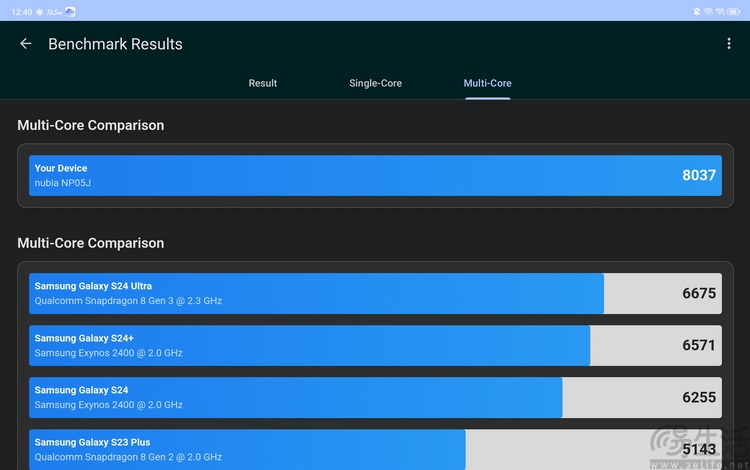This screenshot has width=750, height=470.
Task: Click the 12:40 clock in the status bar
Action: [22, 12]
